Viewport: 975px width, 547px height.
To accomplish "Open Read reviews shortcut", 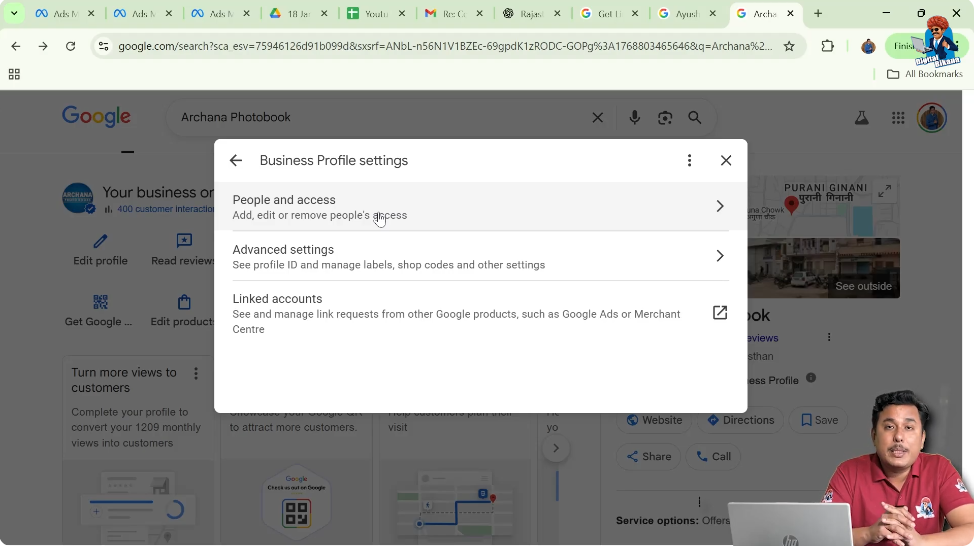I will [x=183, y=250].
